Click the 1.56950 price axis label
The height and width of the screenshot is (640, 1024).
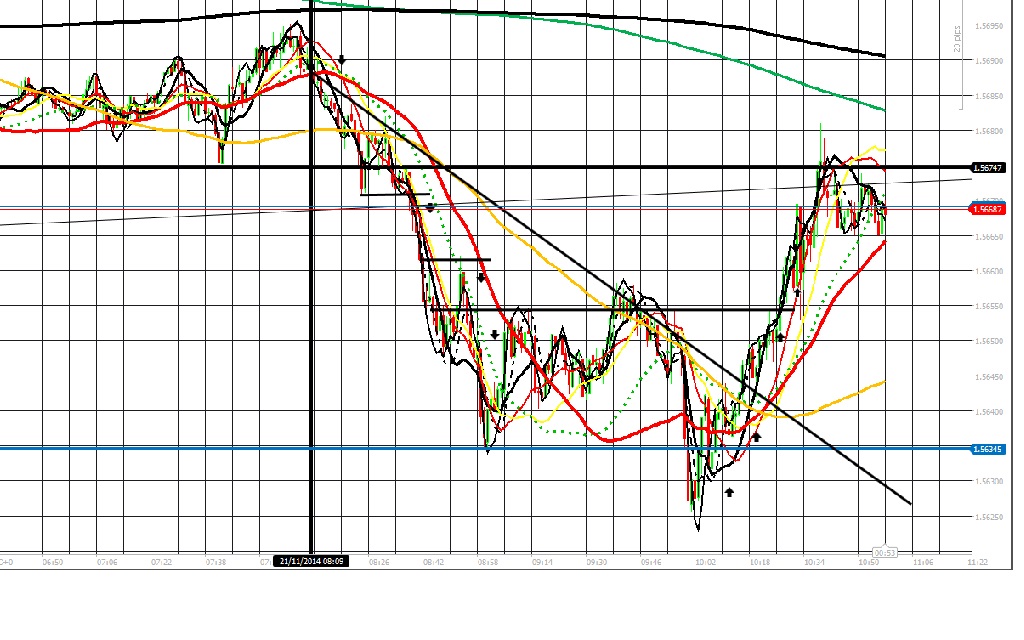[x=987, y=26]
